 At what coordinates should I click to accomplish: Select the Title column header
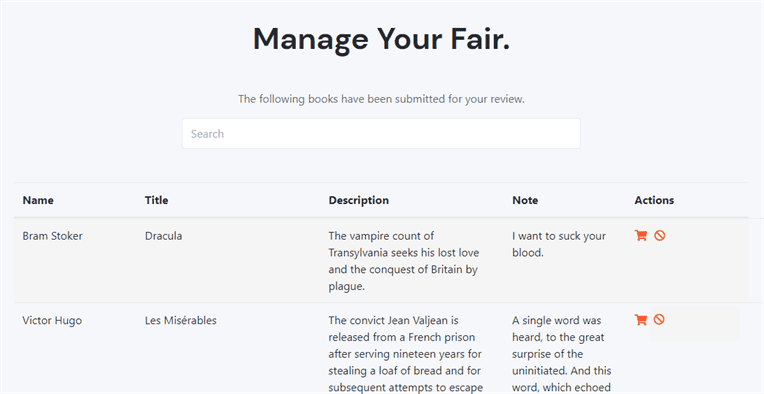156,200
